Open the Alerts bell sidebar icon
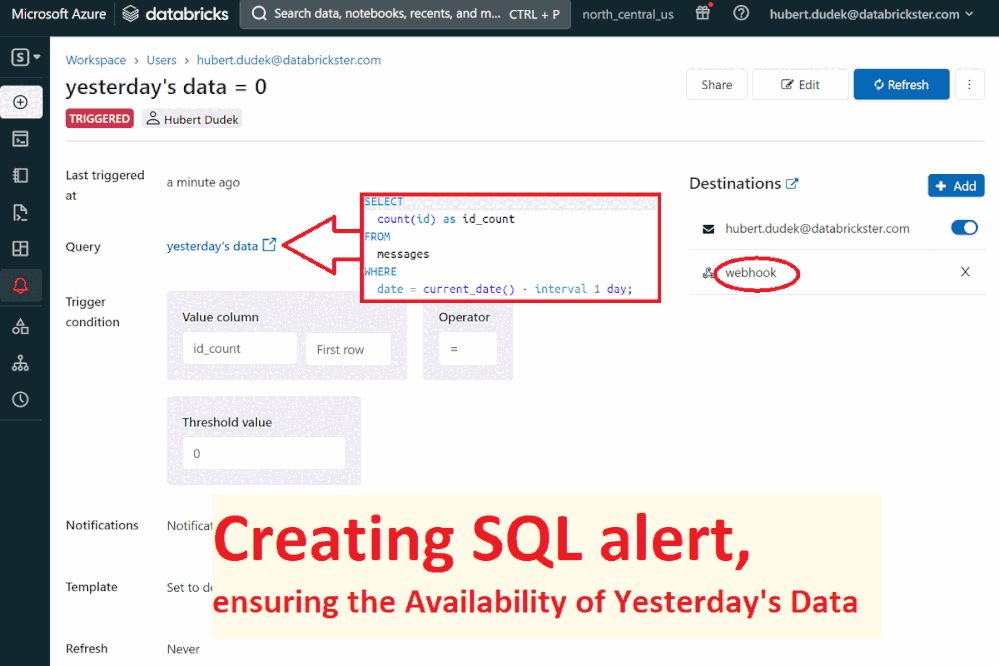The height and width of the screenshot is (666, 999). pos(20,286)
